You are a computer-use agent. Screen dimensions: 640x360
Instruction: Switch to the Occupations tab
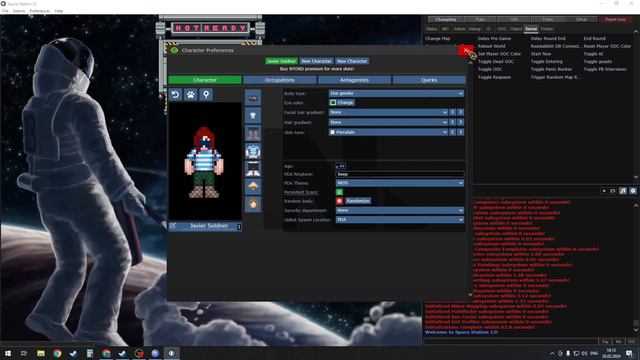(x=280, y=80)
